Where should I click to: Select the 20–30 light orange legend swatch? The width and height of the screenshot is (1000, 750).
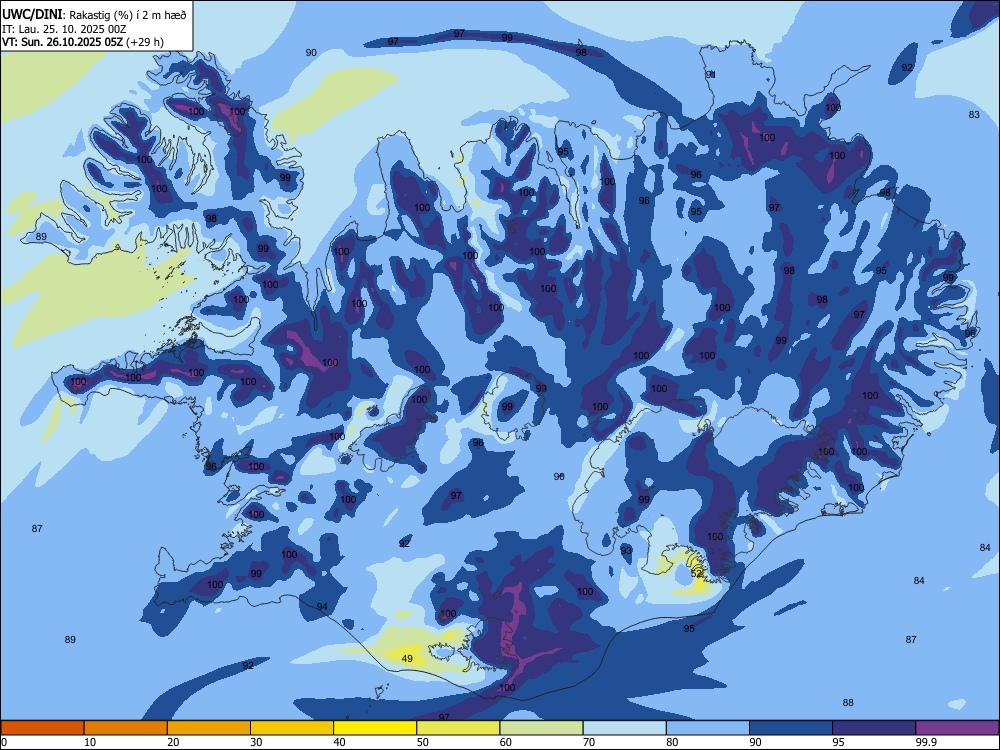[x=209, y=728]
